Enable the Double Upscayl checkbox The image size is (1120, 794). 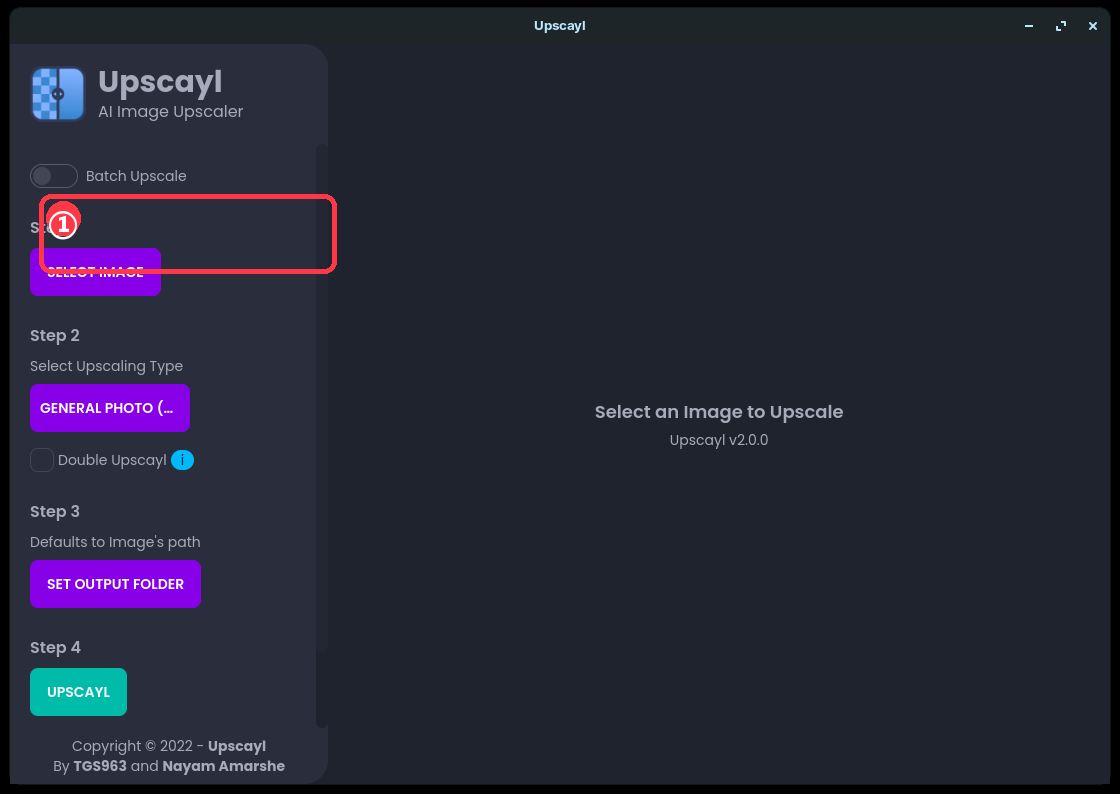coord(41,460)
